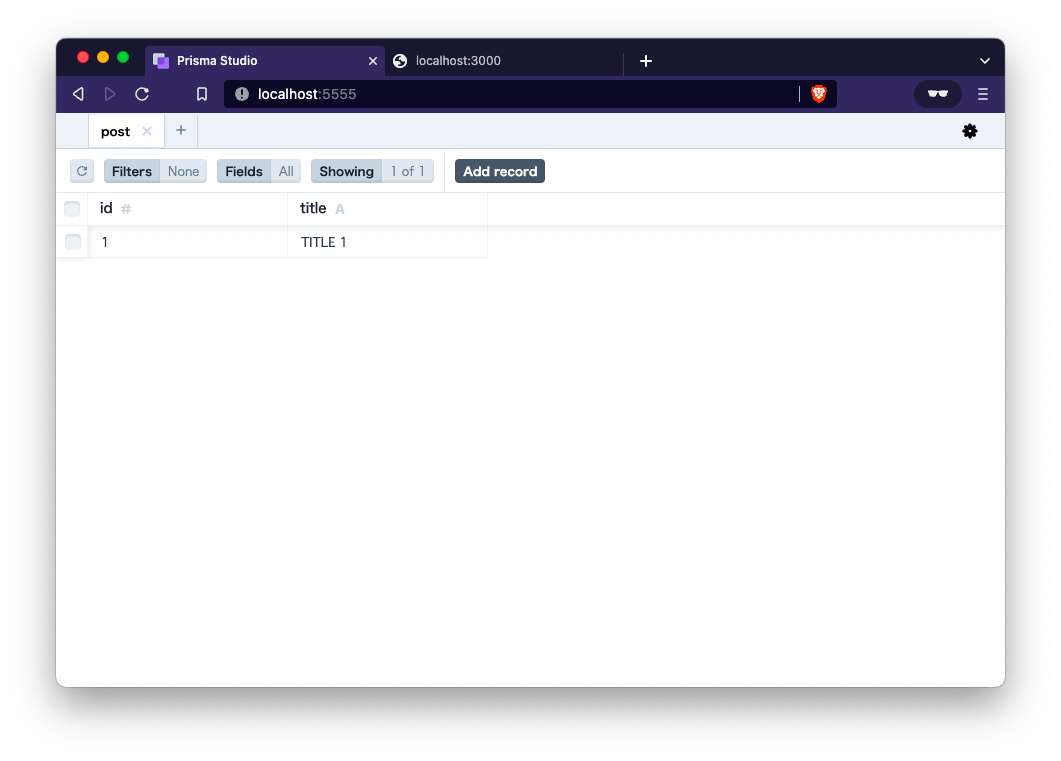Click the browser back arrow

(78, 94)
